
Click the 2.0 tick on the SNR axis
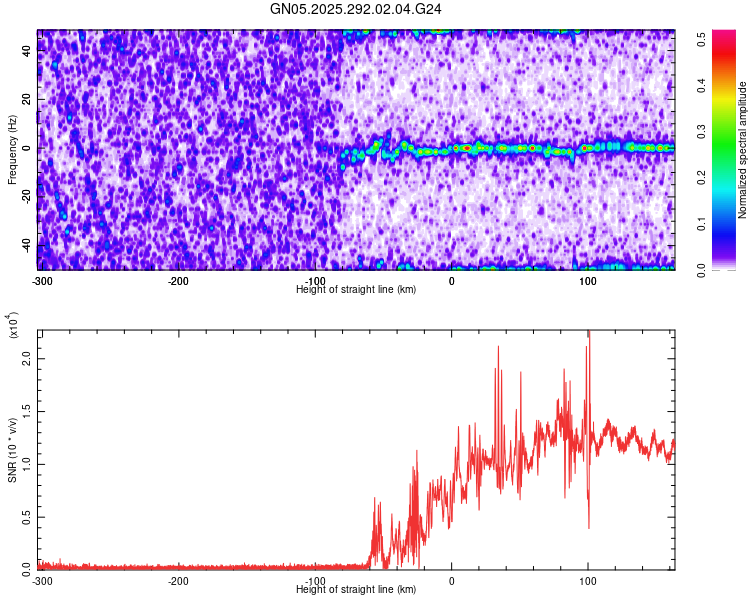[27, 358]
